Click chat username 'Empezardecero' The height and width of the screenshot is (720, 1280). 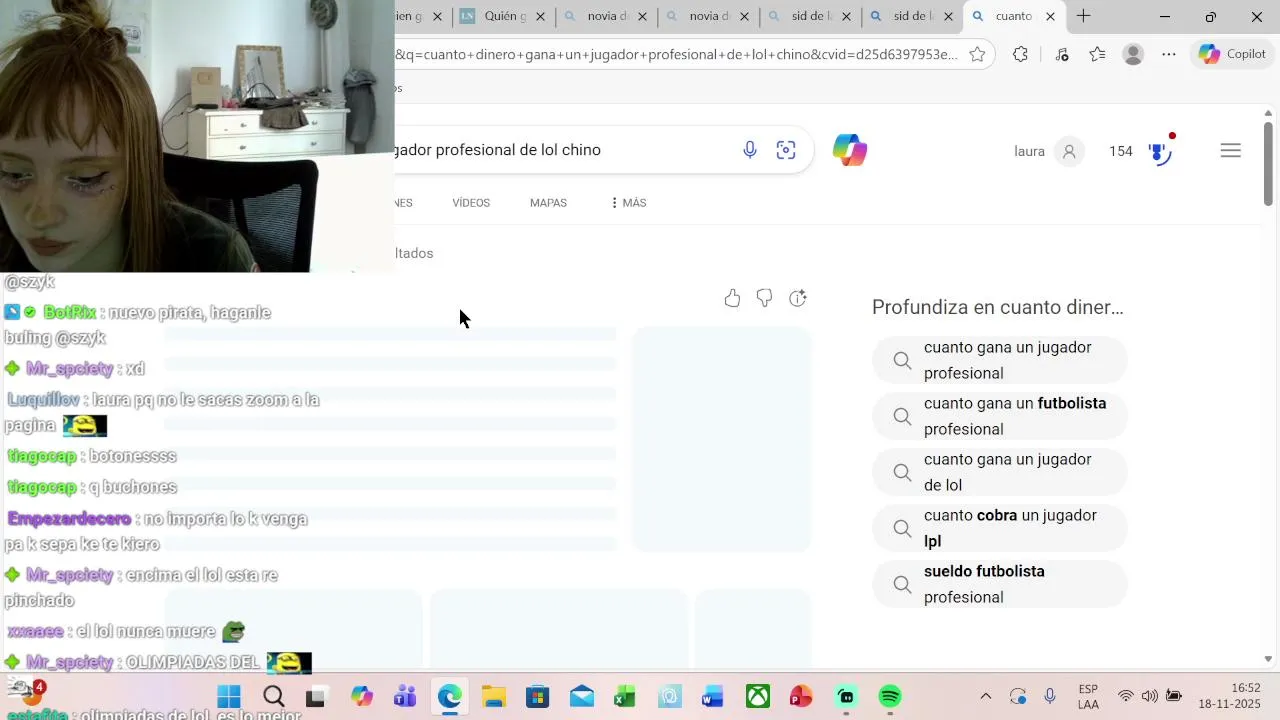(x=69, y=519)
